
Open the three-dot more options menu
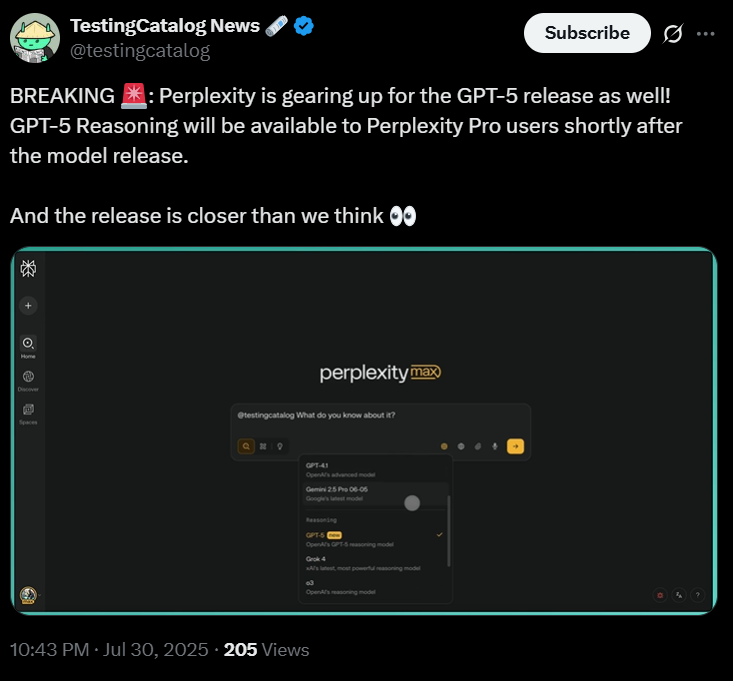[x=706, y=33]
